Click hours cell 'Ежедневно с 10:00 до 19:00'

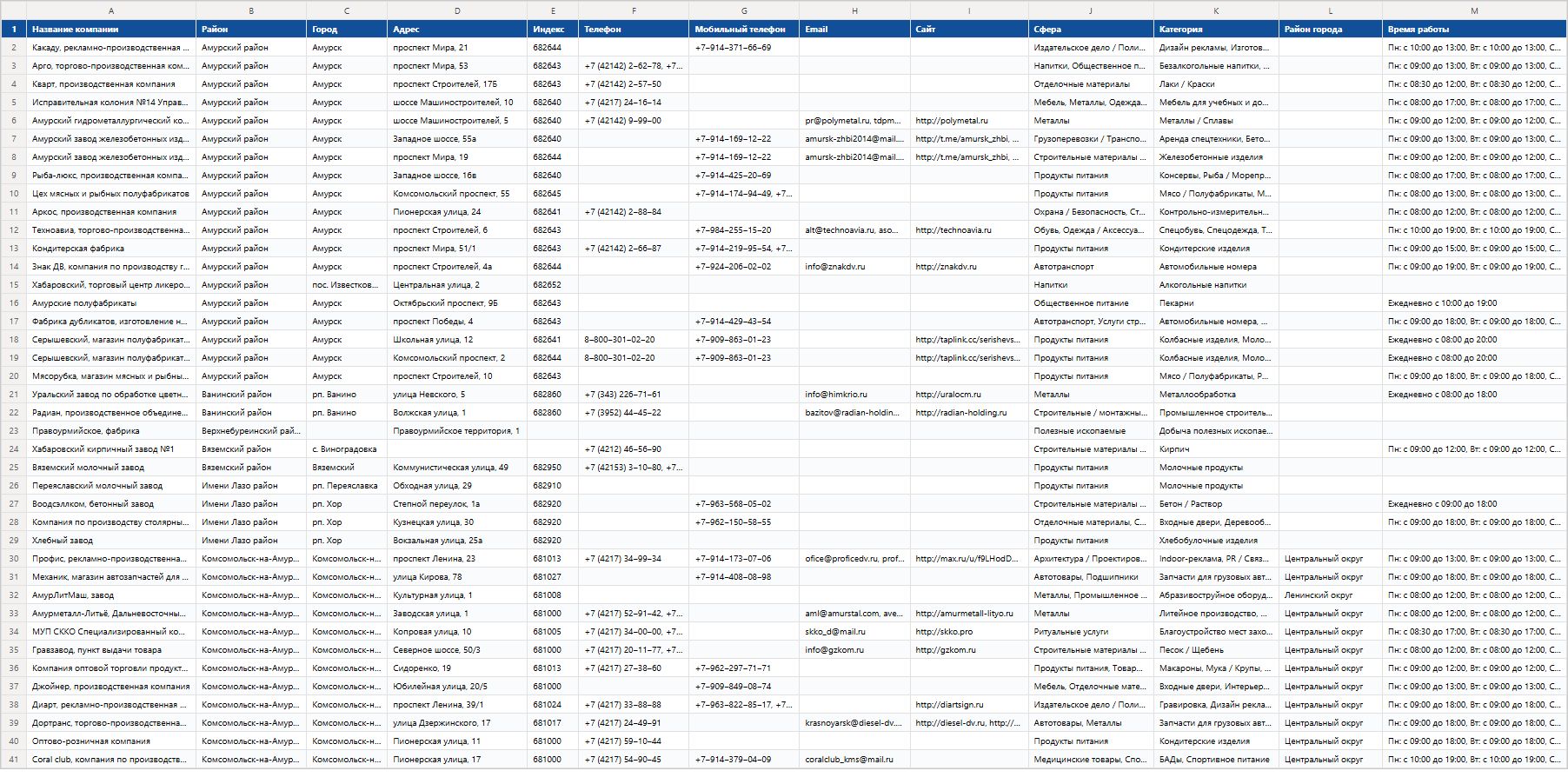coord(1474,303)
